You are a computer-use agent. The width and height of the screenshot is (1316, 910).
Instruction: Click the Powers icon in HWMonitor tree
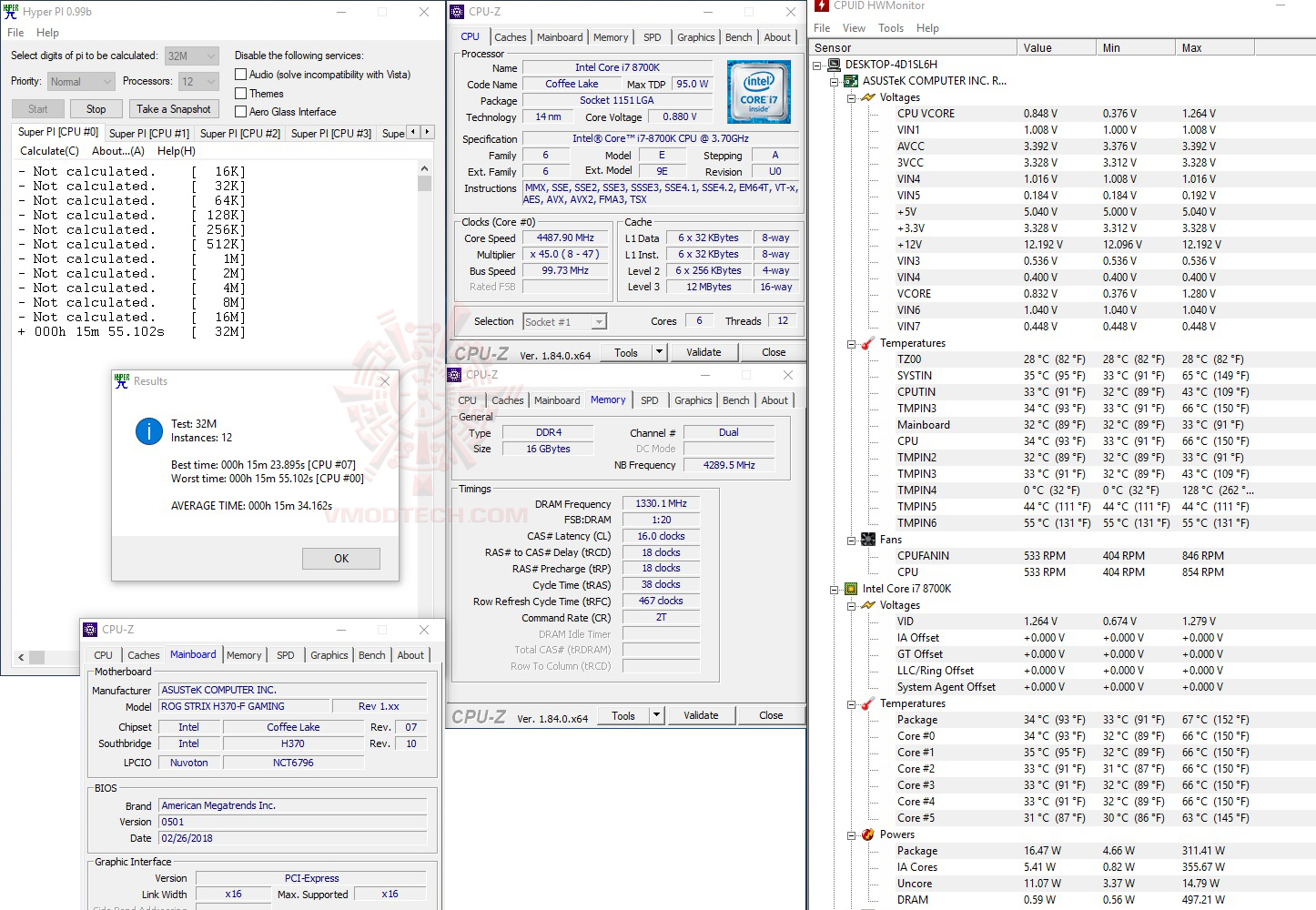pos(866,834)
